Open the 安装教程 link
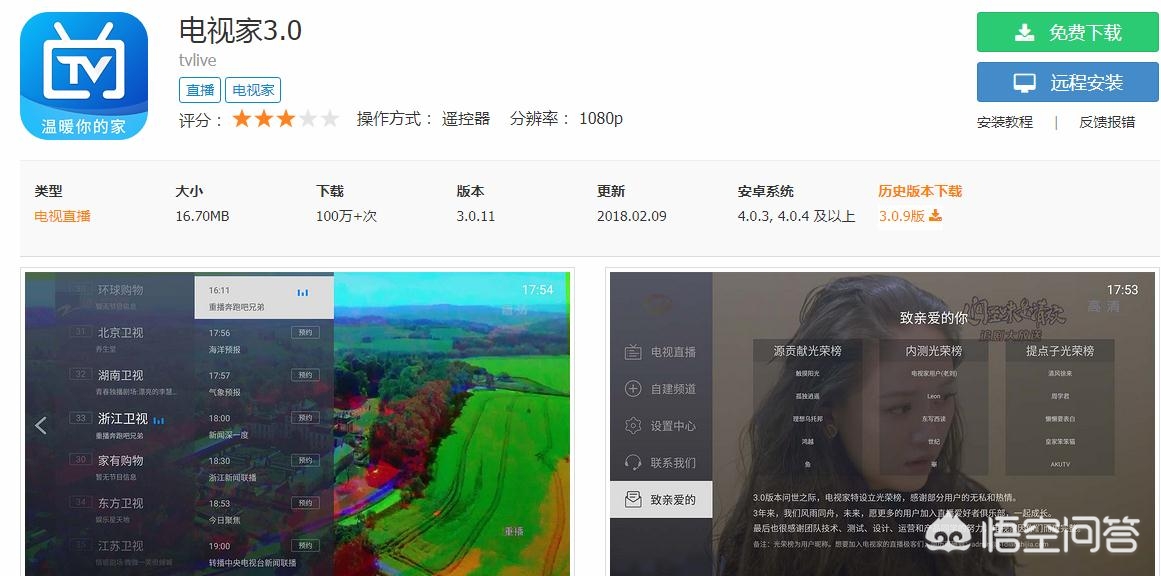 (x=1005, y=122)
